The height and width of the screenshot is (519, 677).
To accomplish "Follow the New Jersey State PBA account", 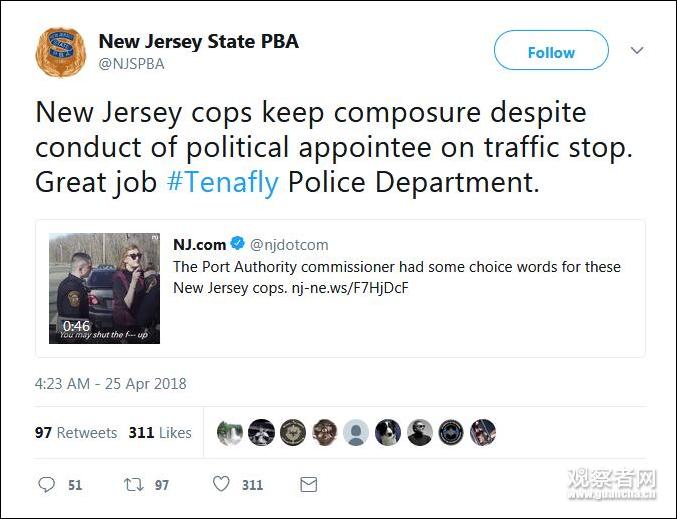I will (x=551, y=52).
